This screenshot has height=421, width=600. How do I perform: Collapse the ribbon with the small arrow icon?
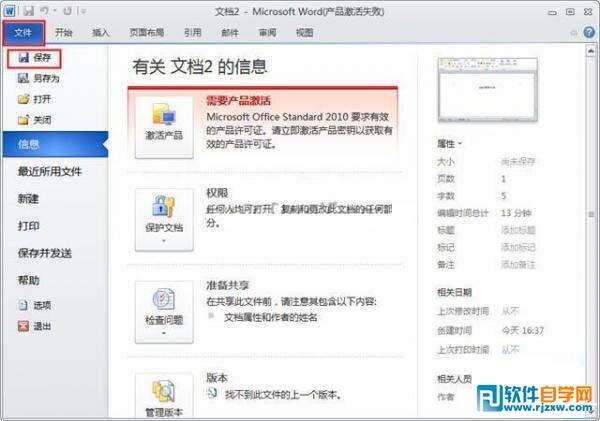[574, 33]
